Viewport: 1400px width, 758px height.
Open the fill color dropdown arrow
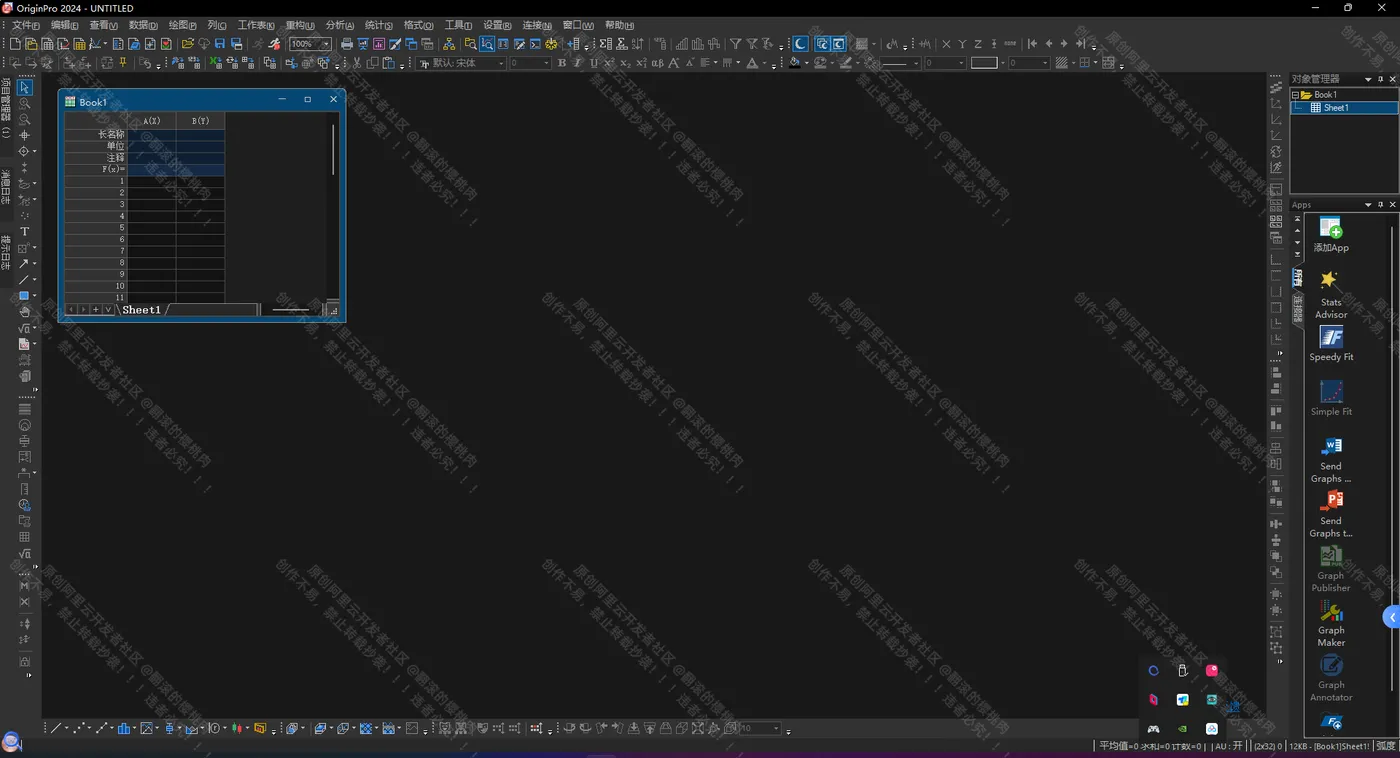806,63
